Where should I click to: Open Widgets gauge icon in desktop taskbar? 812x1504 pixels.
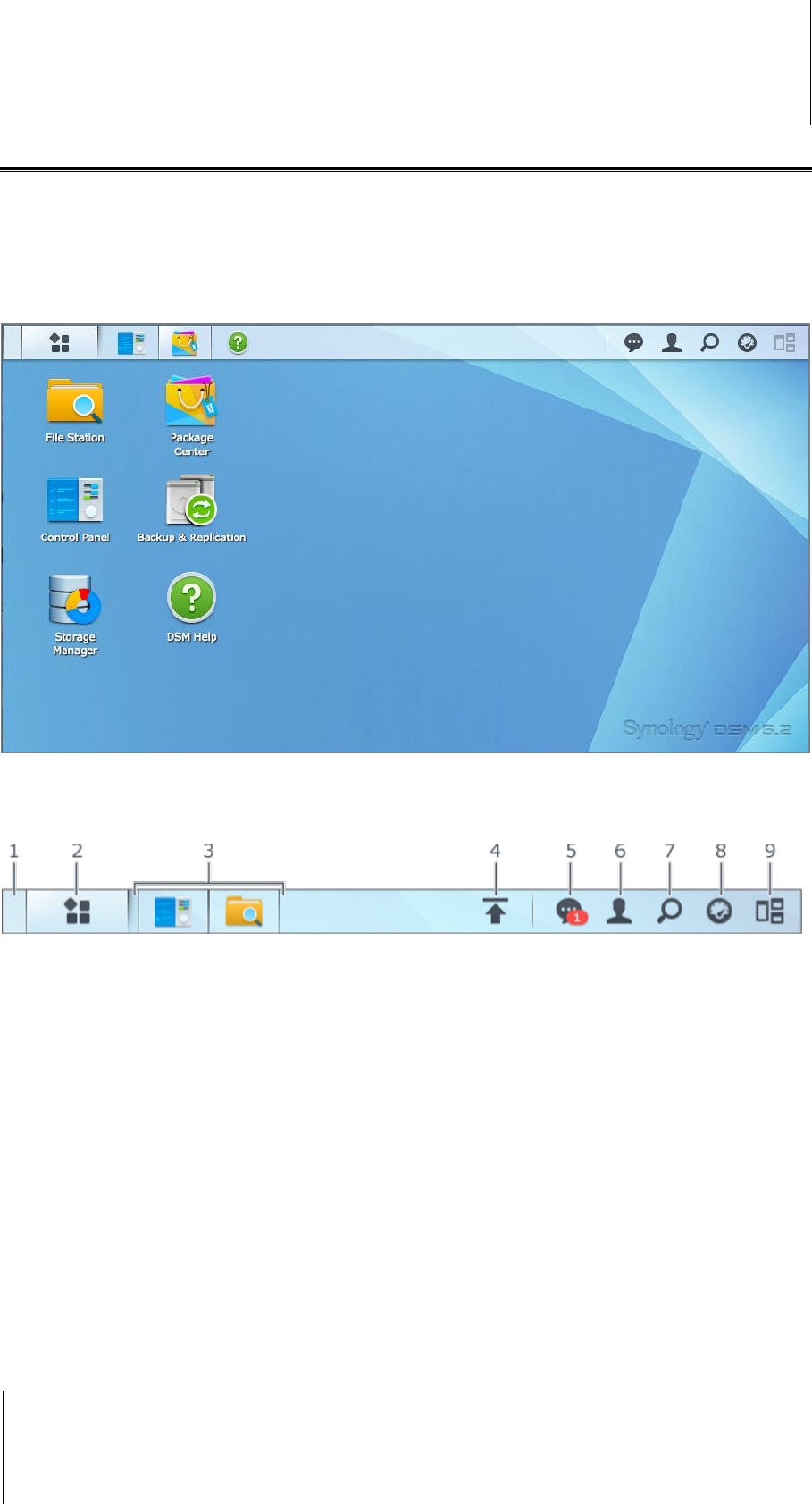click(748, 342)
